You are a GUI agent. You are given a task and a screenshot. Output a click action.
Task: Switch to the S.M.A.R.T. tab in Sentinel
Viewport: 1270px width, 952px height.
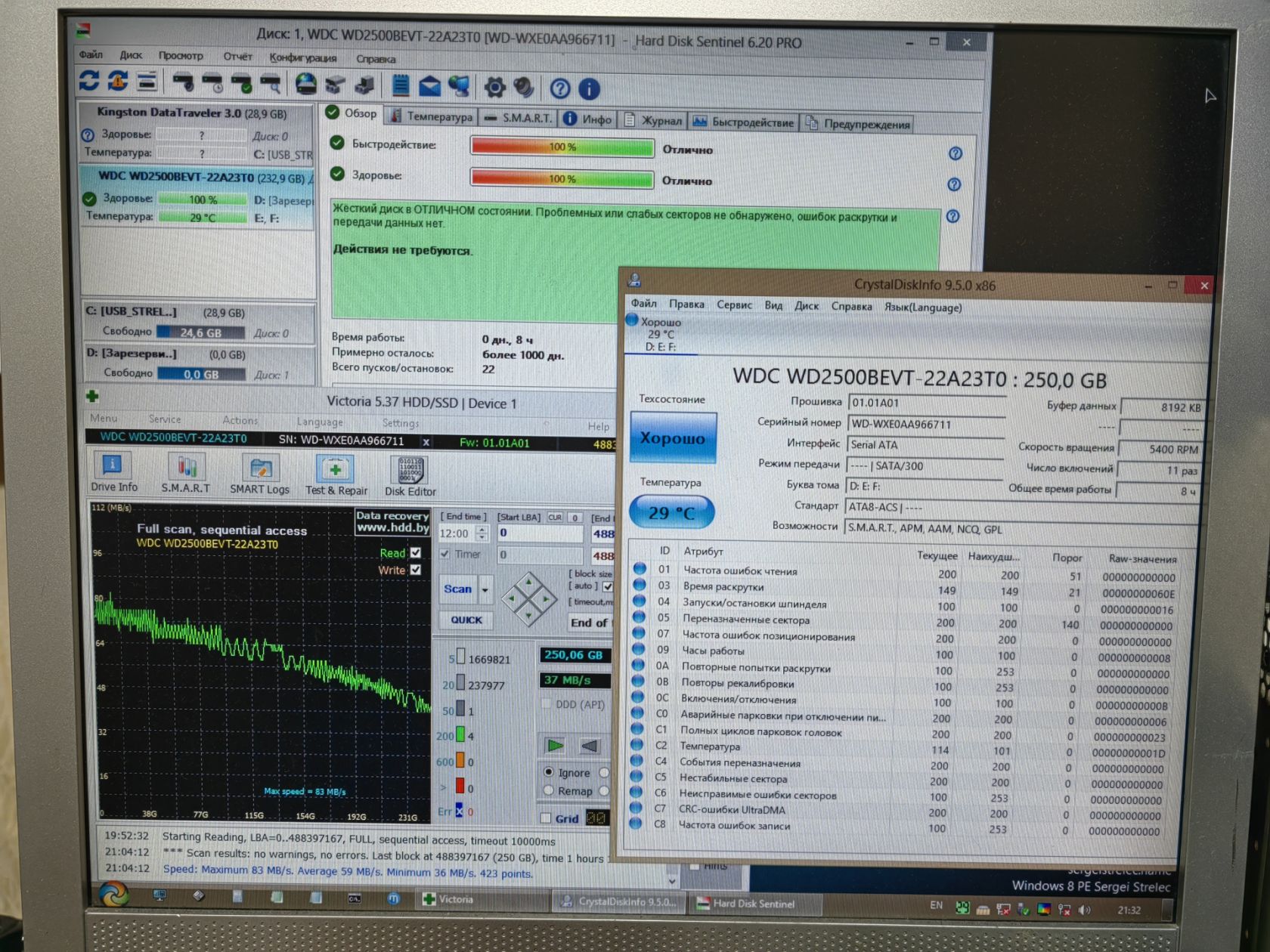(x=519, y=118)
